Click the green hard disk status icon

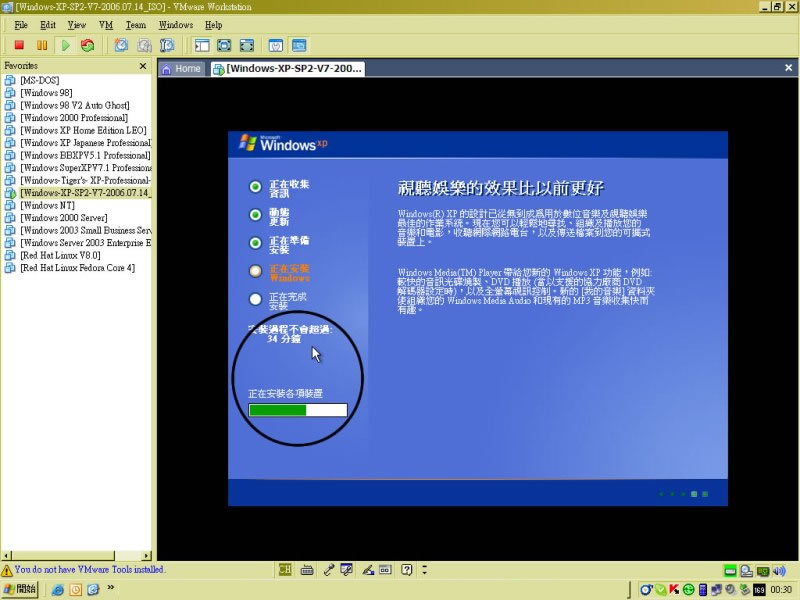click(731, 571)
